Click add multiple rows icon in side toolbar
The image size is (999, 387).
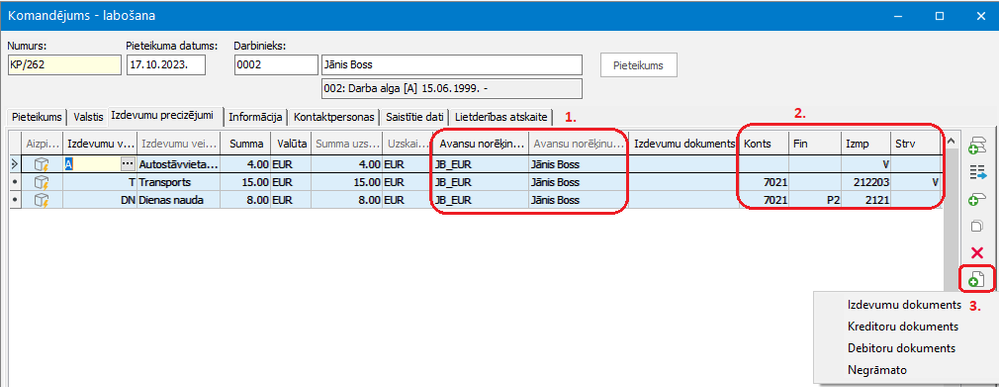click(976, 145)
